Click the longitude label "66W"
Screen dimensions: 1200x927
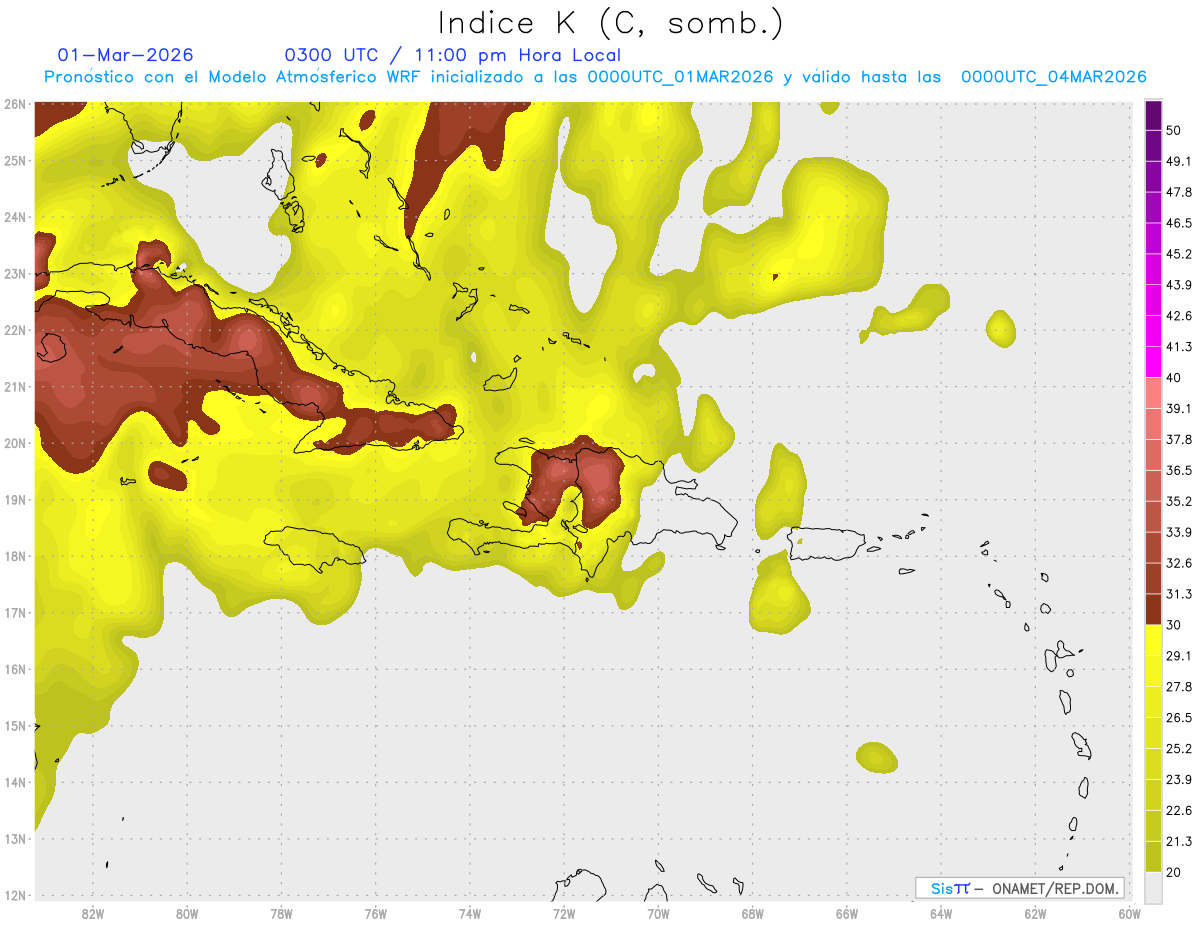(x=847, y=913)
